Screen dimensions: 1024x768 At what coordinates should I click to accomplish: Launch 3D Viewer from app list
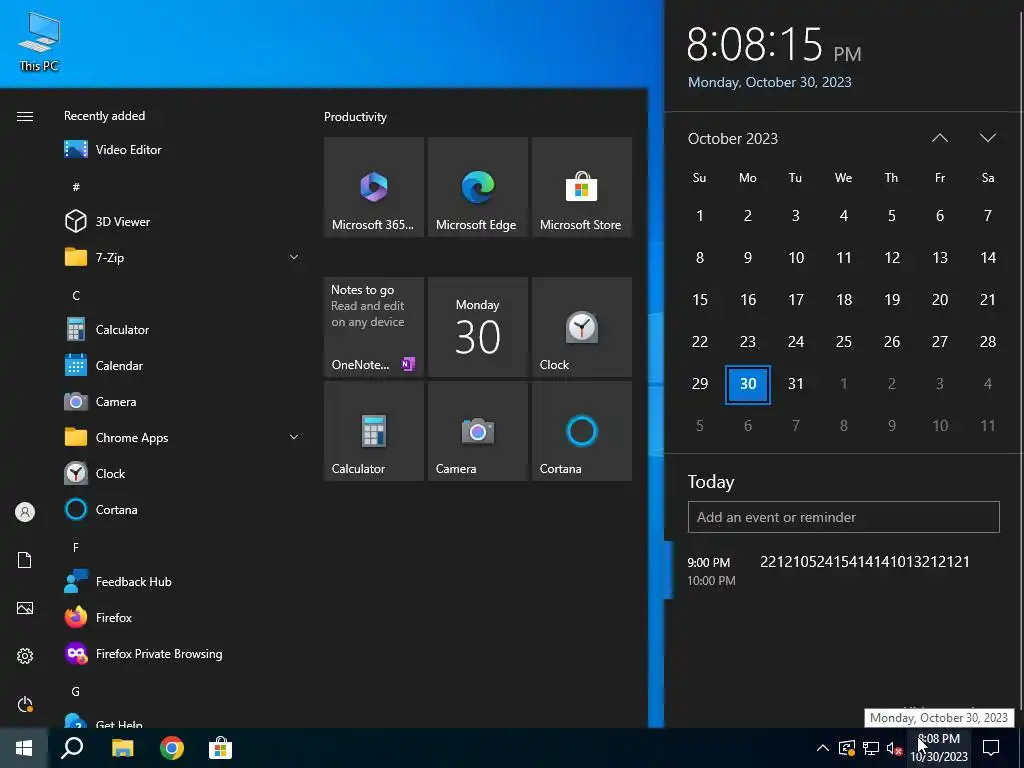[x=183, y=221]
